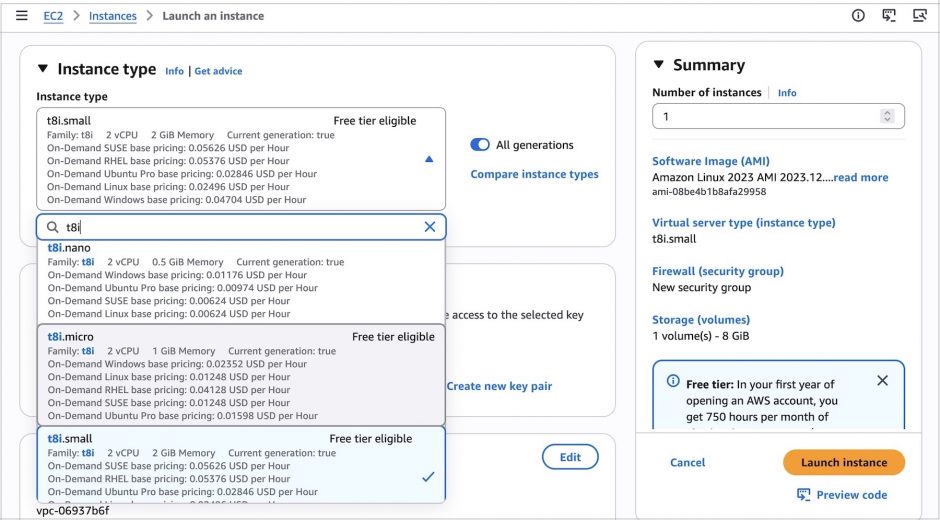This screenshot has width=940, height=520.
Task: Click the Free tier info circle icon
Action: click(x=673, y=381)
